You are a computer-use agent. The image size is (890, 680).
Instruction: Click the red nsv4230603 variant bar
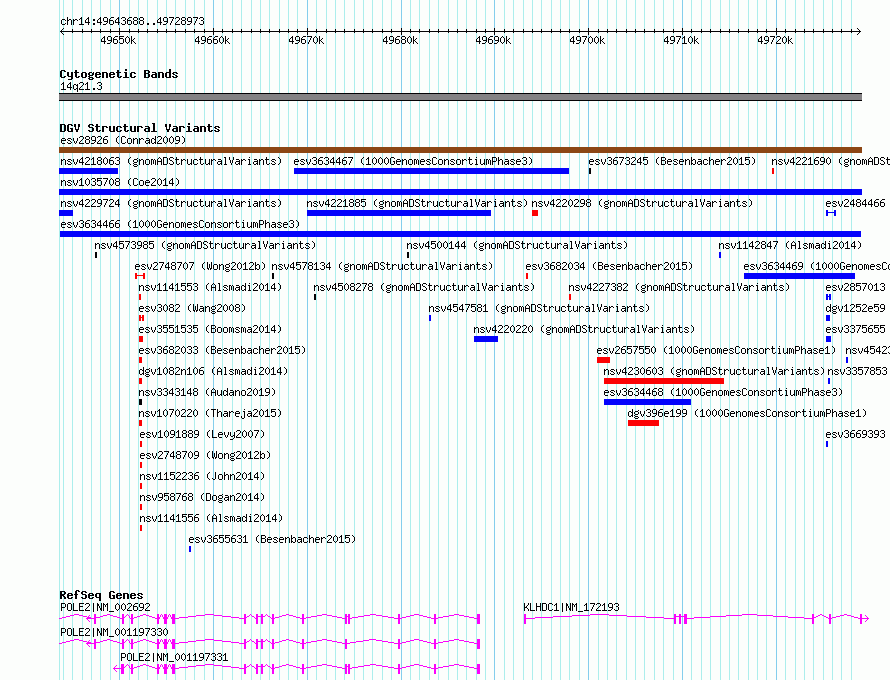click(x=664, y=381)
